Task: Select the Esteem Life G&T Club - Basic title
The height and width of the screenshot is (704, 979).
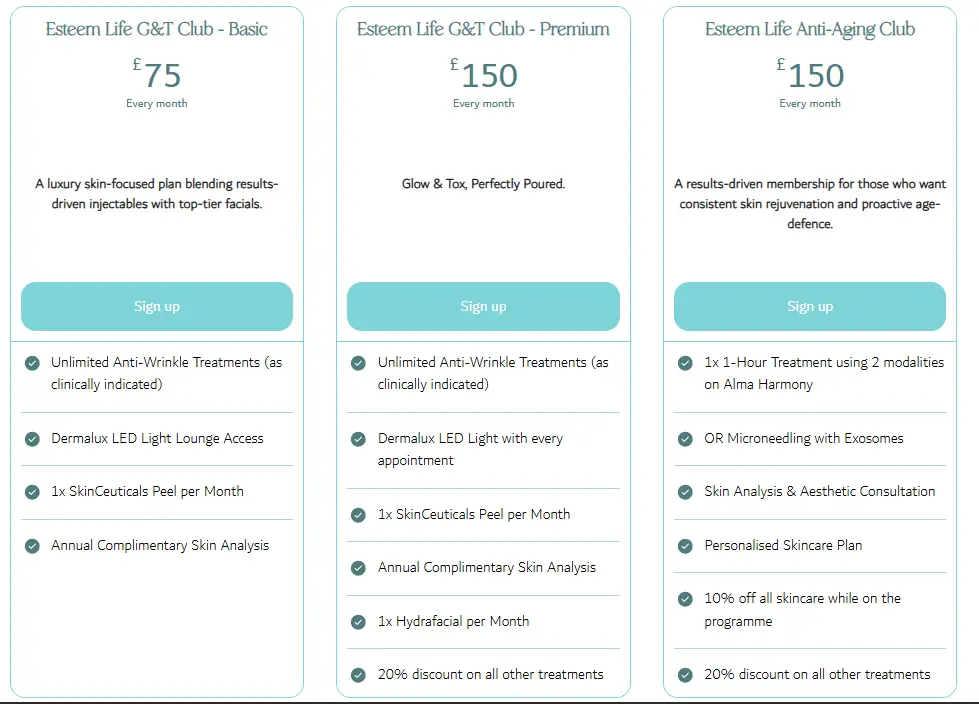Action: coord(156,29)
